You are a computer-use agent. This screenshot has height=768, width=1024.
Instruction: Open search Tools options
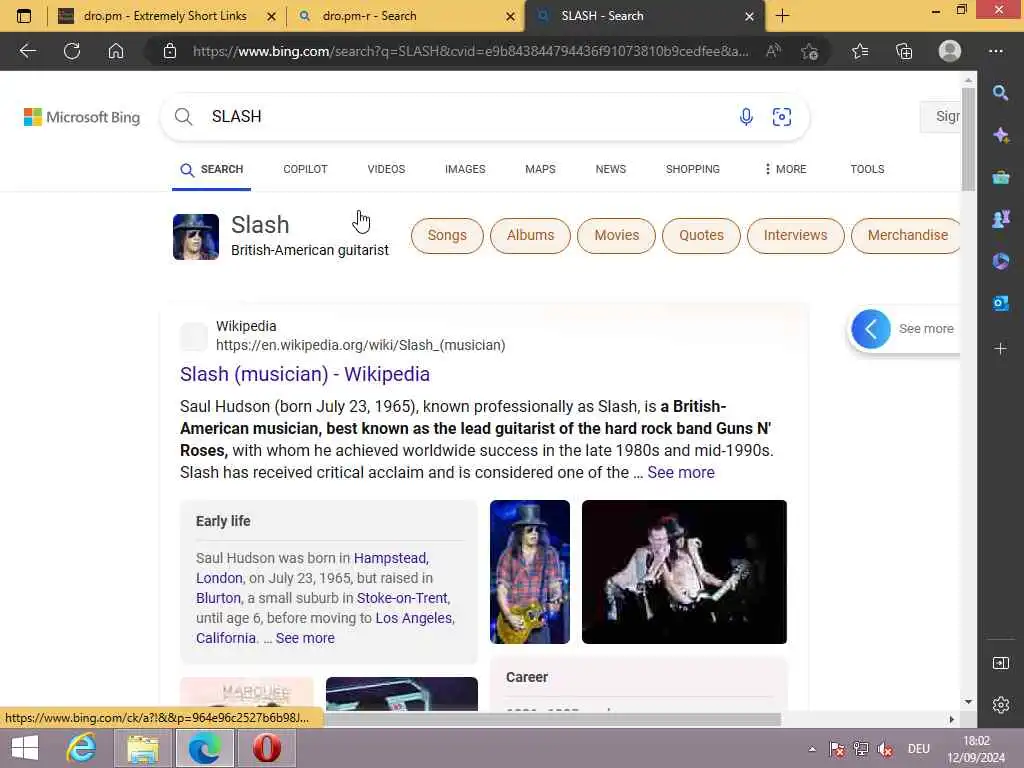point(867,169)
